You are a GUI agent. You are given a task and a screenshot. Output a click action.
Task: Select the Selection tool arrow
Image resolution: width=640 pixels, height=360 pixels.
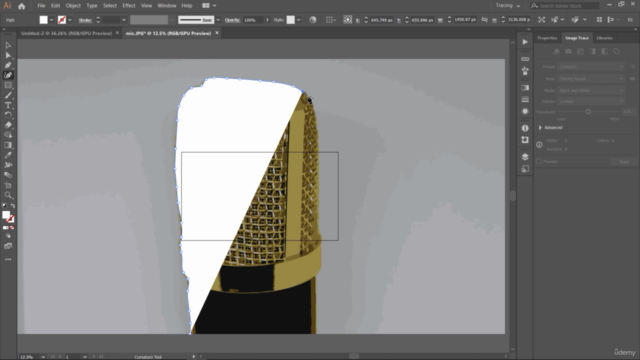[8, 45]
